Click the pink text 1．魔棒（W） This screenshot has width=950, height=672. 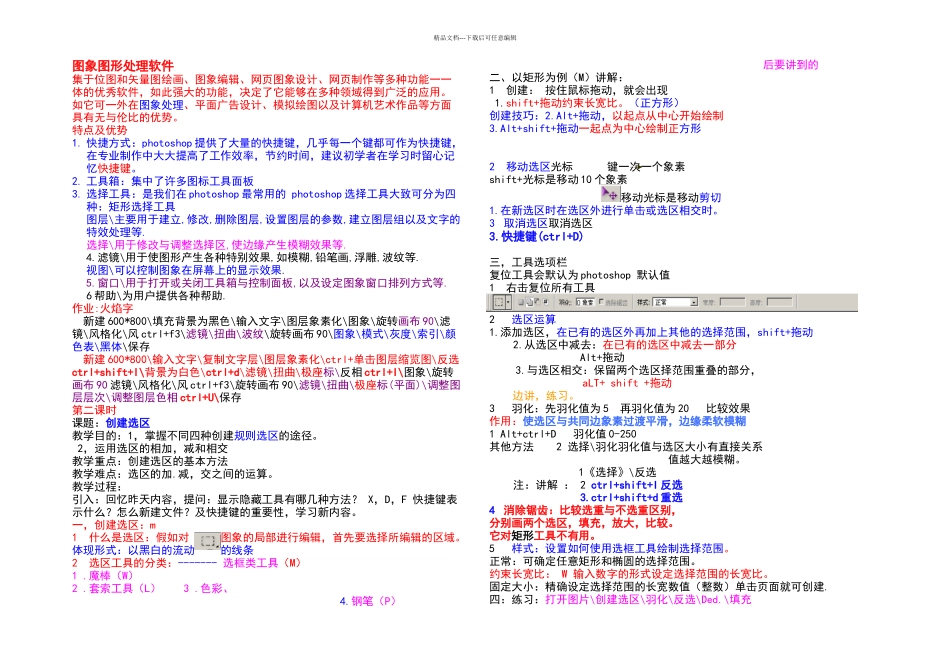coord(102,576)
